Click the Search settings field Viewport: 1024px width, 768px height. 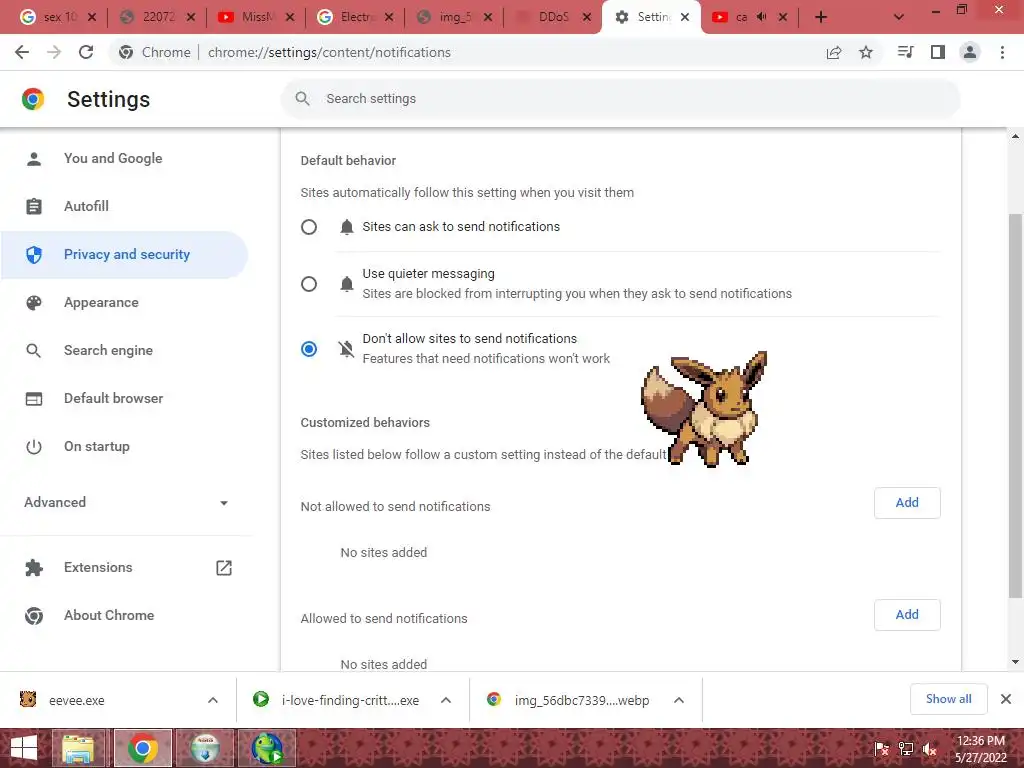click(x=620, y=99)
